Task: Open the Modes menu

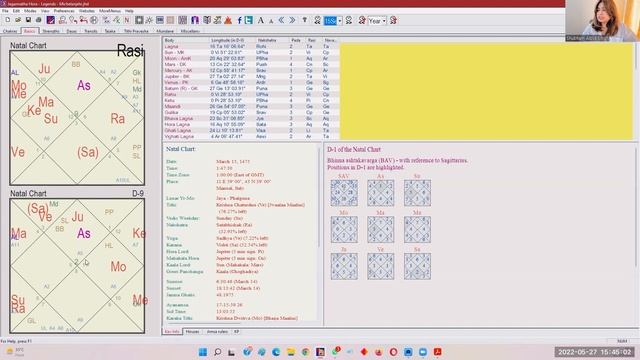Action: click(30, 11)
